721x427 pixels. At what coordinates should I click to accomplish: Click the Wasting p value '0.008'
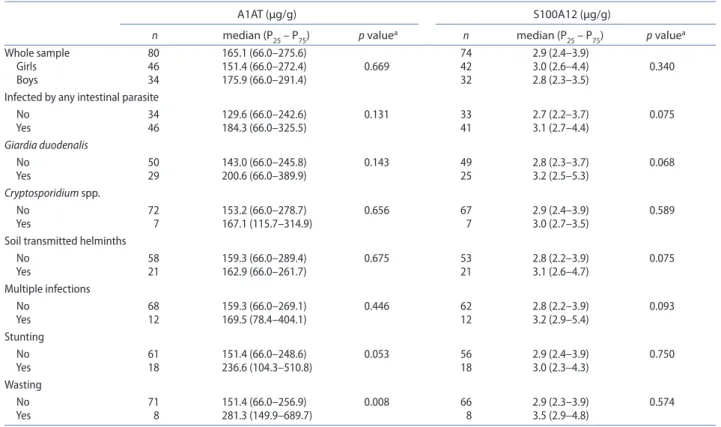point(377,402)
